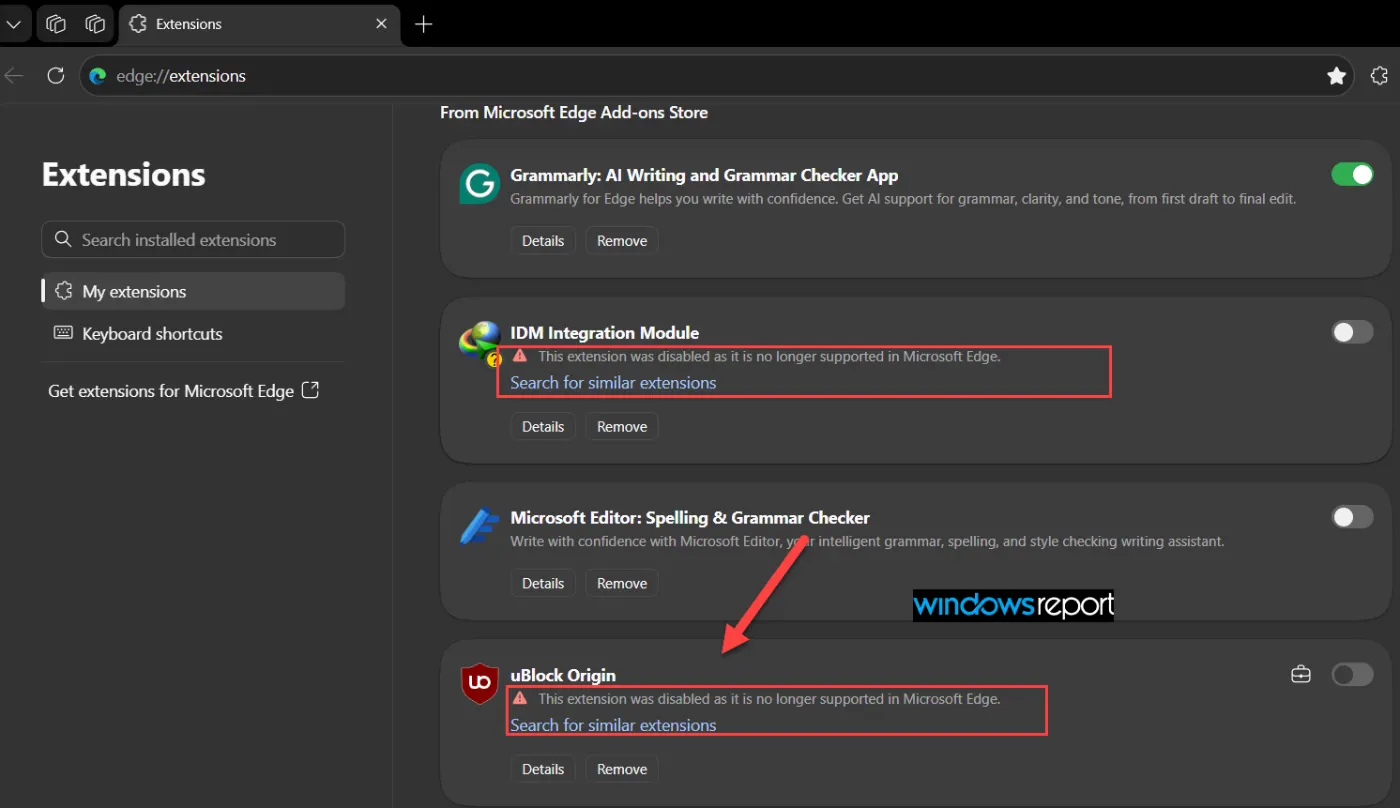Click the Microsoft Editor: Spelling & Grammar Checker title
1400x808 pixels.
(x=690, y=518)
